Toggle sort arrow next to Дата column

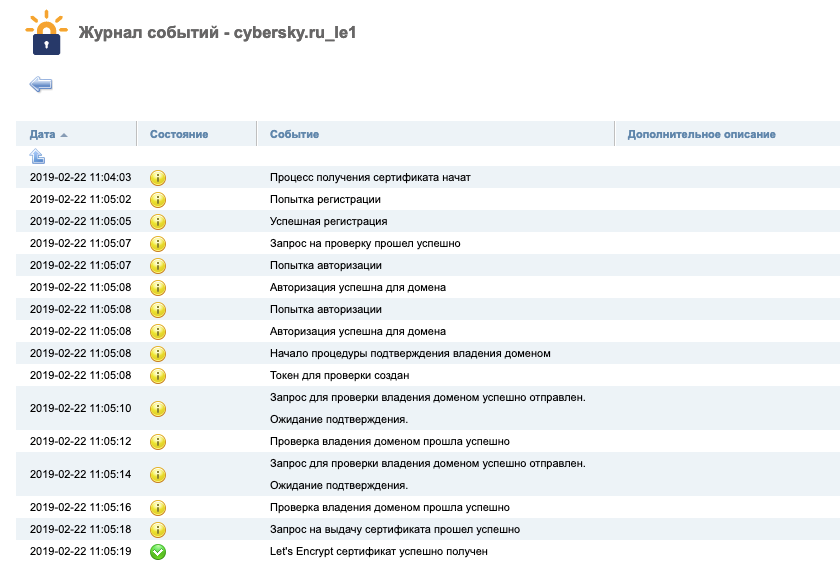point(64,134)
